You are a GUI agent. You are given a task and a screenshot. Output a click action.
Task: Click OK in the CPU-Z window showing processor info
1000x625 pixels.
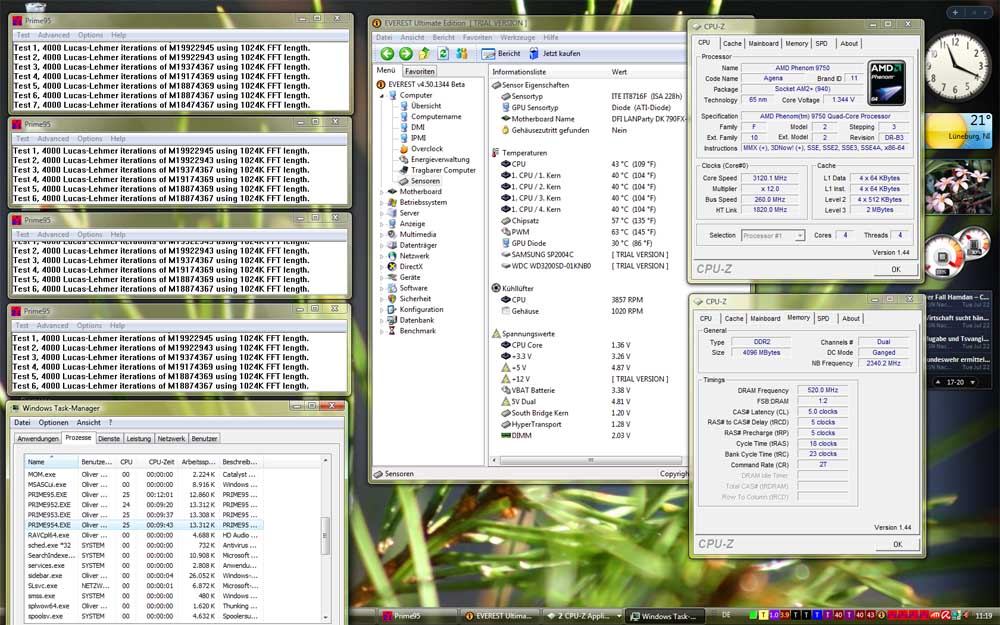pos(895,270)
